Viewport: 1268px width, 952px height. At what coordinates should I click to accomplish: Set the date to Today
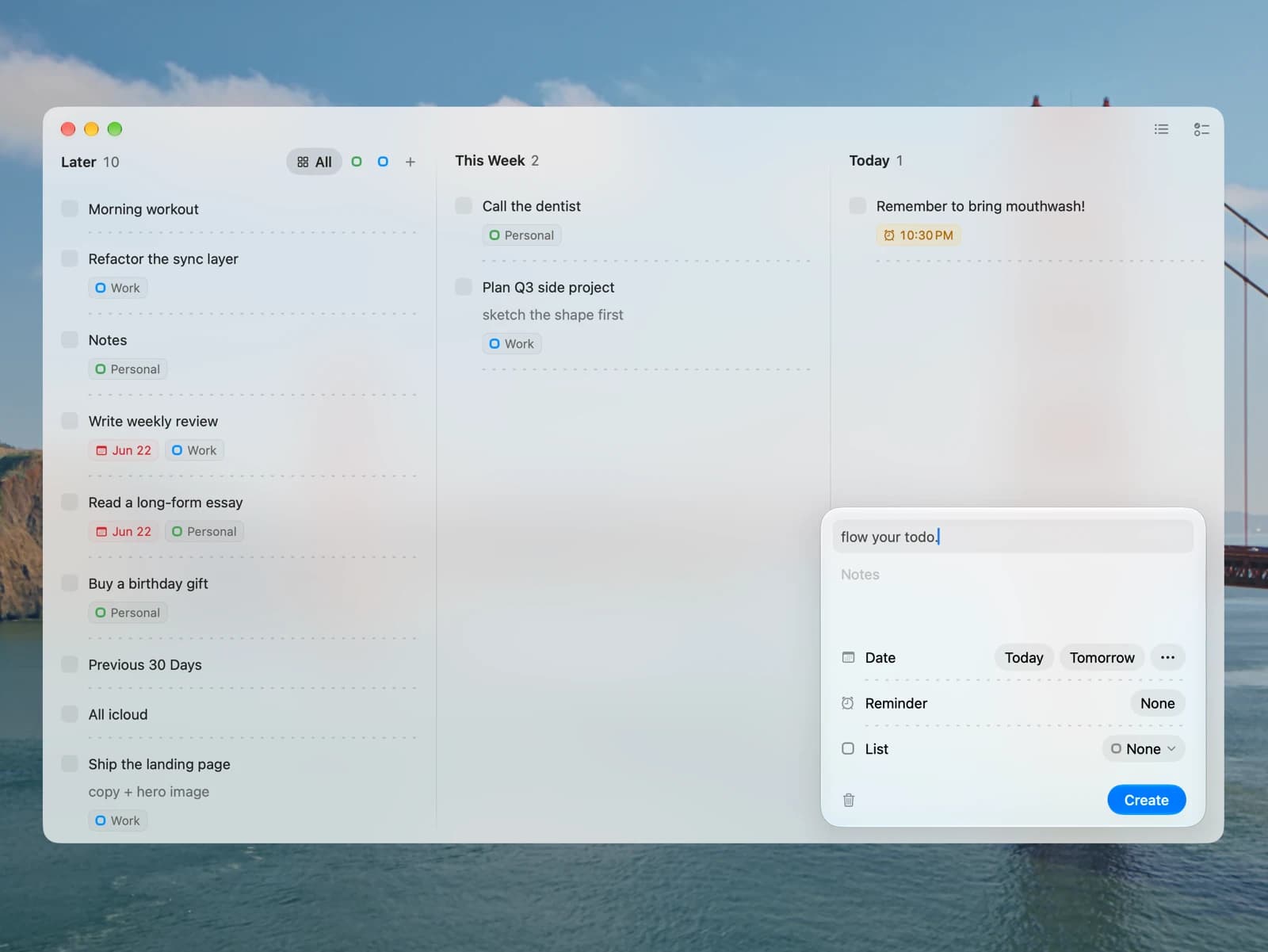(x=1024, y=657)
